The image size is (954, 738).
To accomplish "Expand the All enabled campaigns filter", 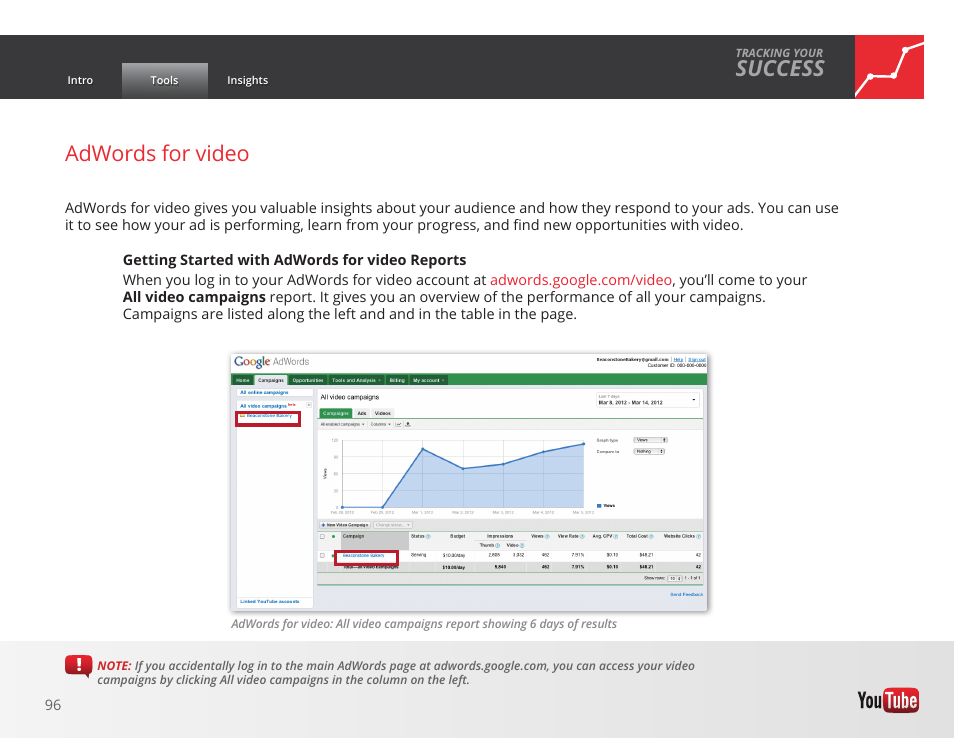I will [x=343, y=424].
